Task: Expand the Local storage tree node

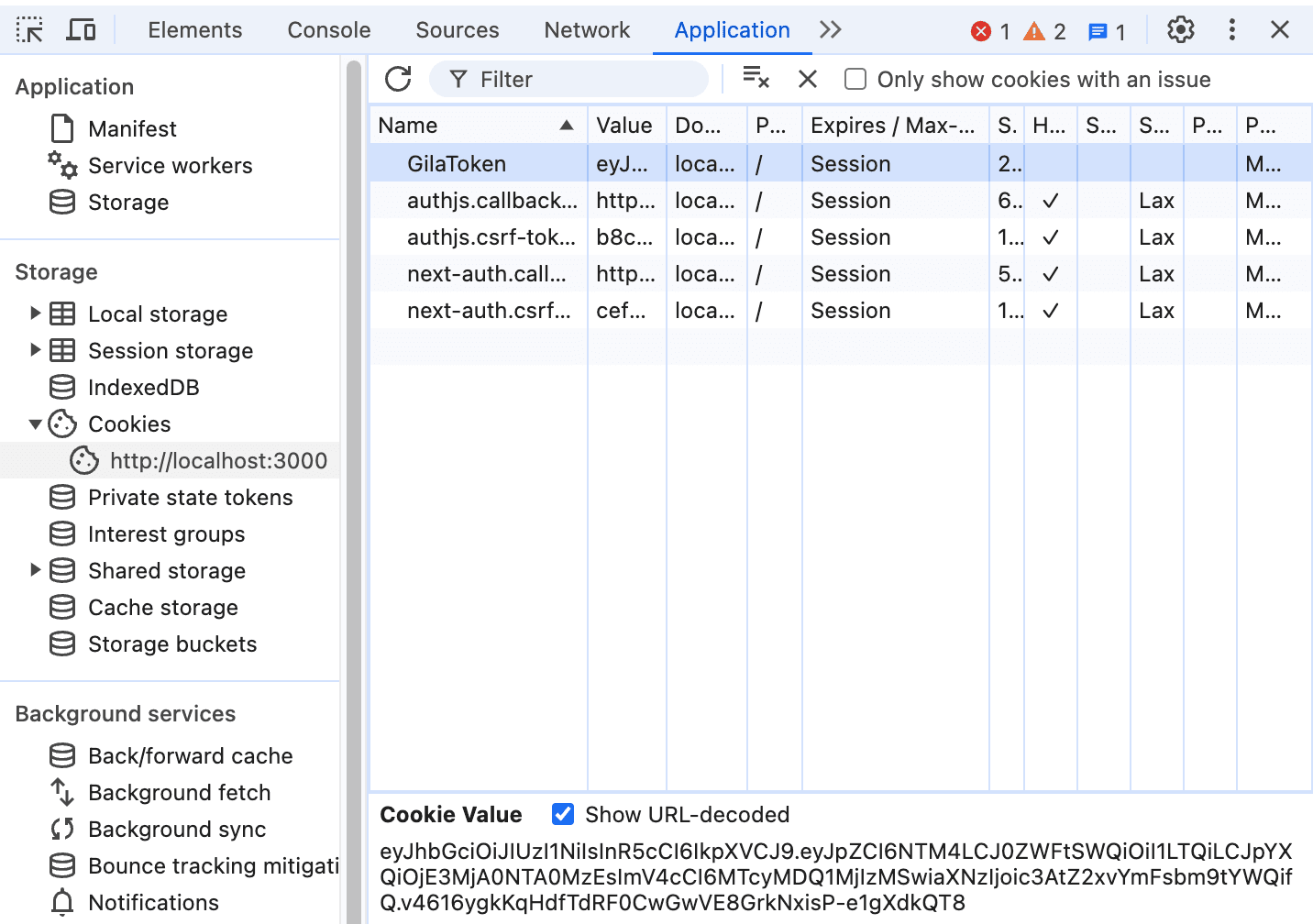Action: tap(35, 313)
